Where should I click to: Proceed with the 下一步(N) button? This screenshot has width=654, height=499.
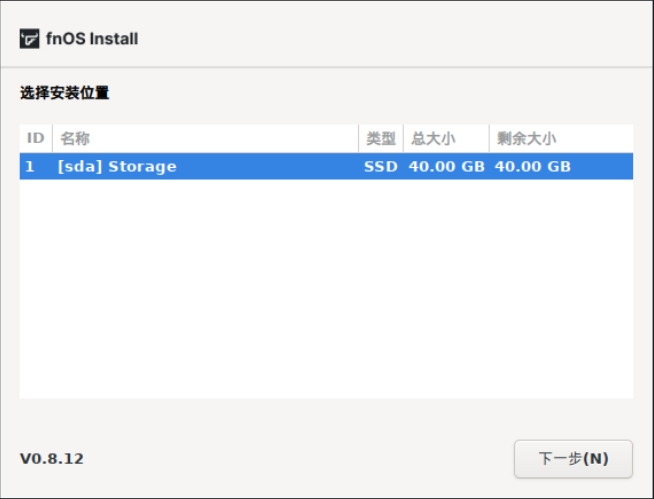pyautogui.click(x=574, y=459)
